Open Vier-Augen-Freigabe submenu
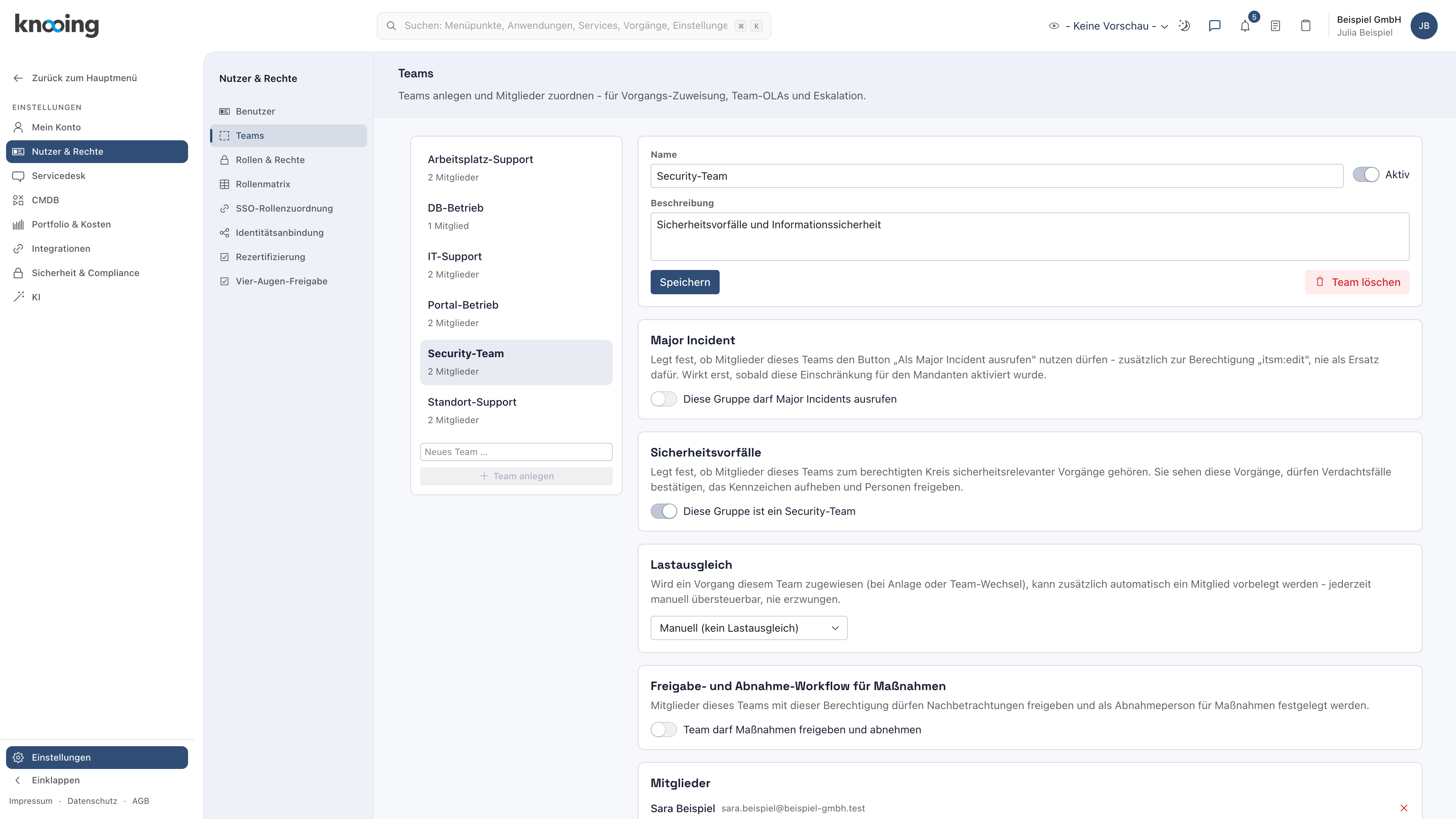The width and height of the screenshot is (1456, 819). coord(288,281)
